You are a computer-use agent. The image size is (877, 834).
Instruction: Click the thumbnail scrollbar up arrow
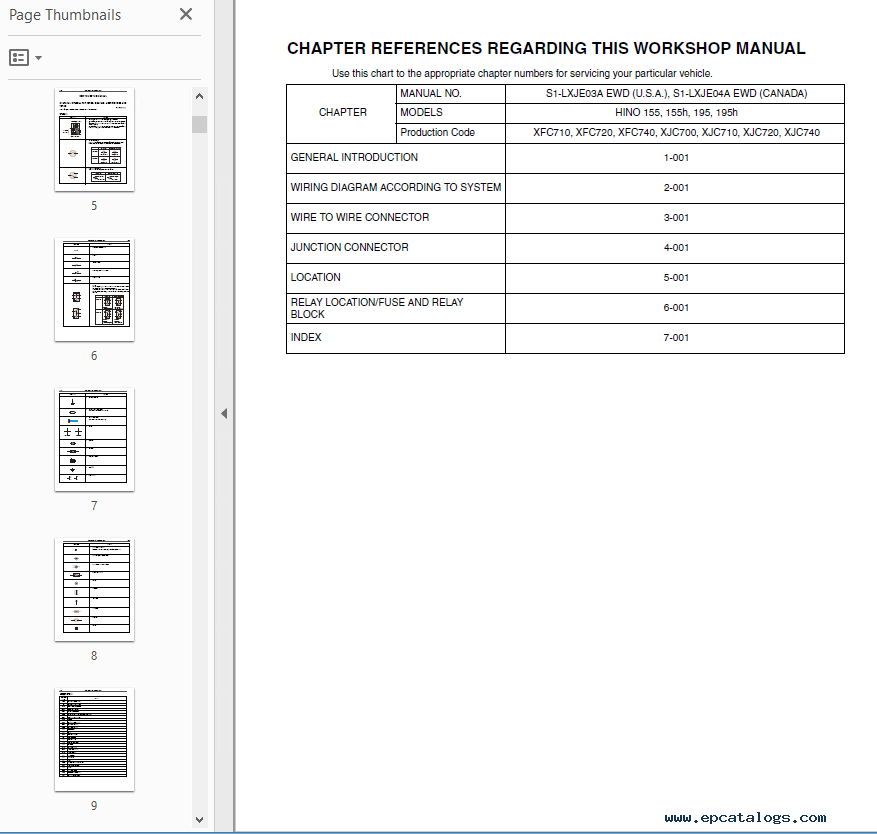coord(199,96)
